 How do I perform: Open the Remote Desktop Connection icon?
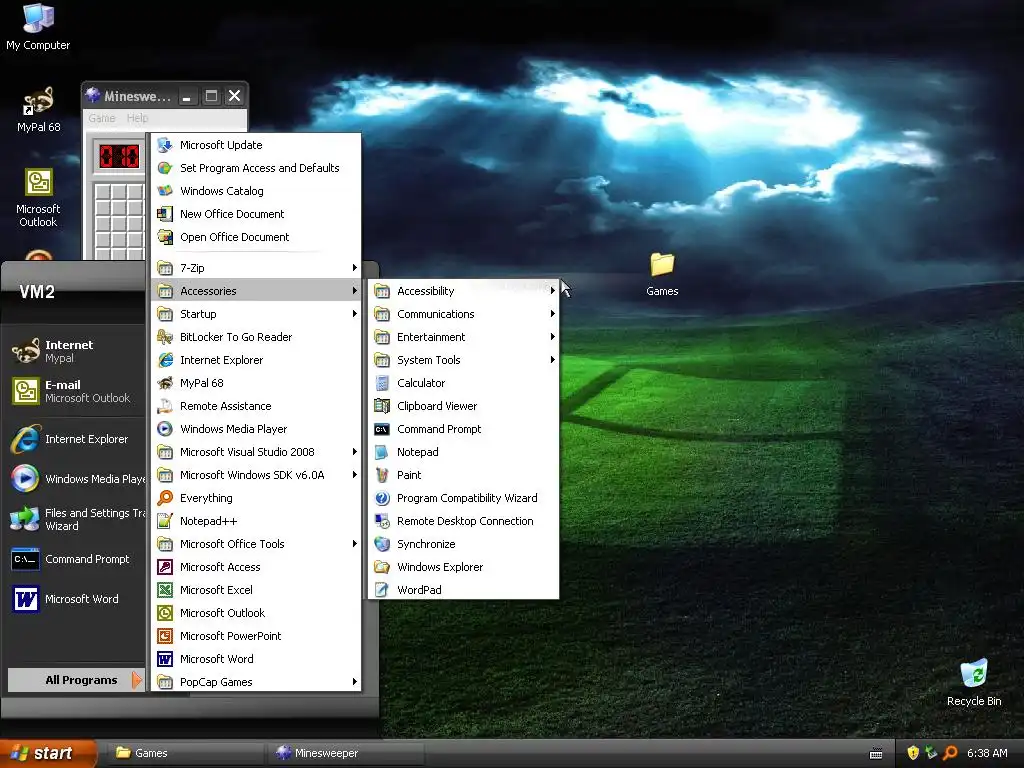(382, 521)
